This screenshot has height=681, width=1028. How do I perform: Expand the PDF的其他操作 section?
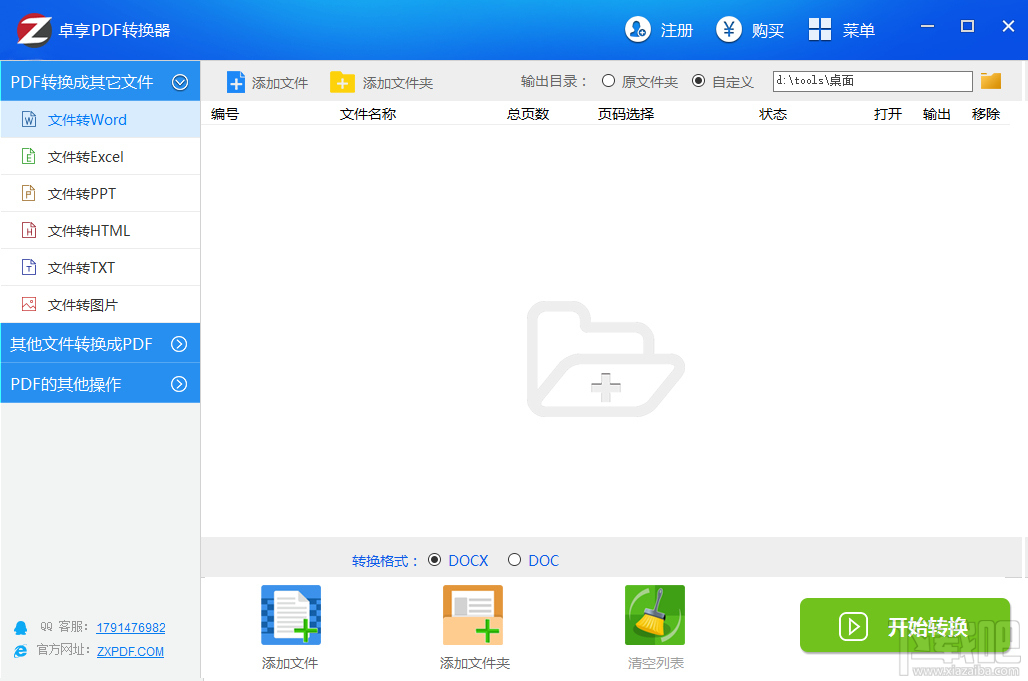(x=179, y=384)
